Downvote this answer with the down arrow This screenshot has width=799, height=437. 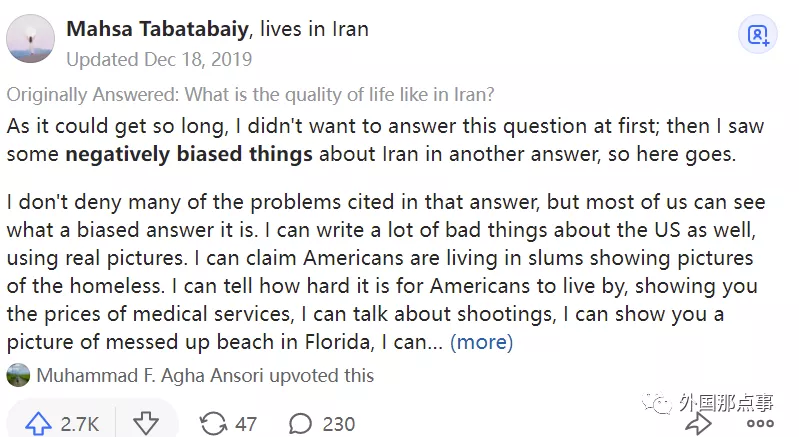[x=146, y=424]
